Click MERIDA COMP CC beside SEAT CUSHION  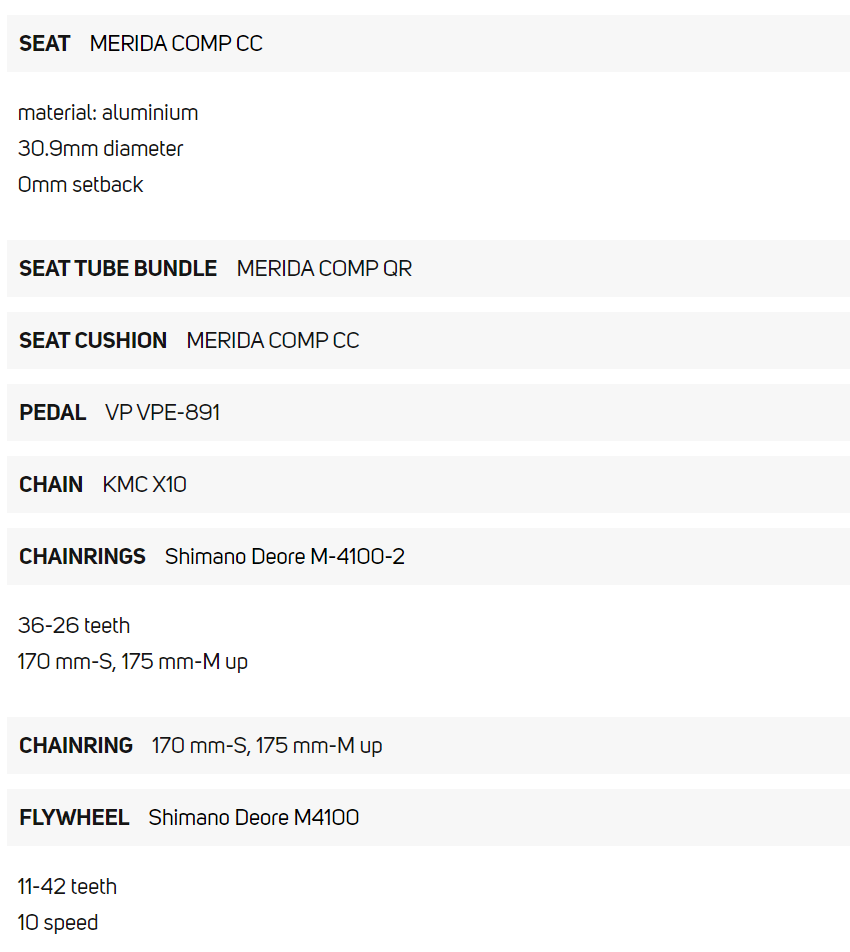coord(273,341)
